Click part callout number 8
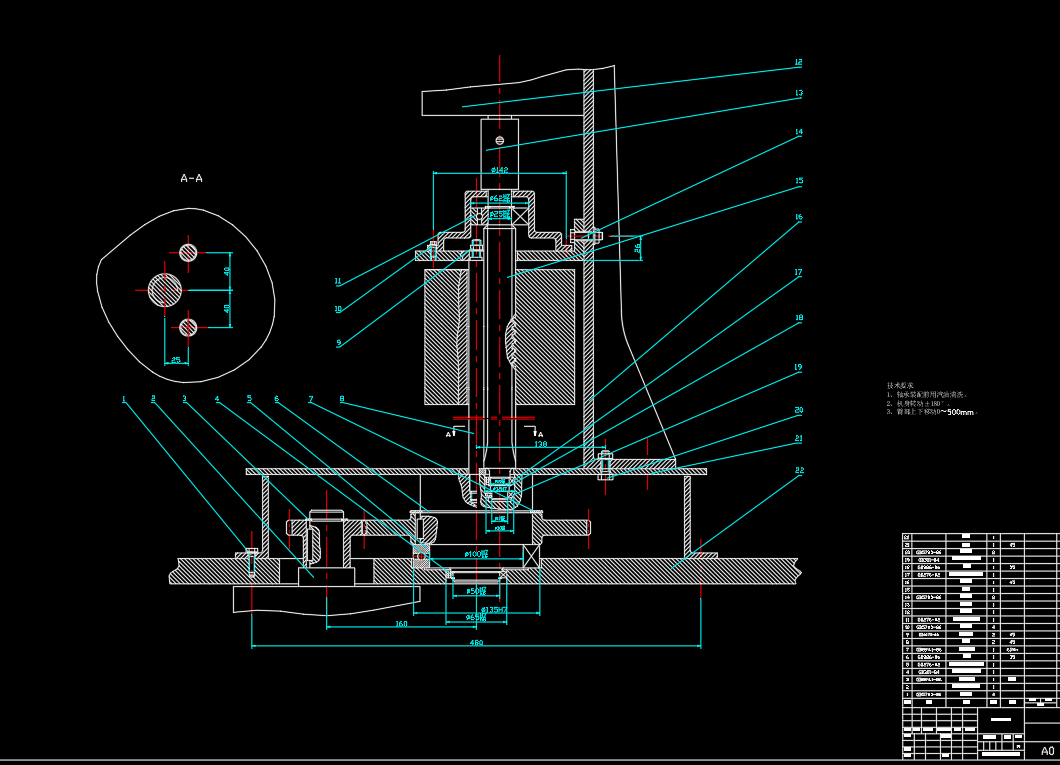Viewport: 1060px width, 765px height. (x=341, y=399)
